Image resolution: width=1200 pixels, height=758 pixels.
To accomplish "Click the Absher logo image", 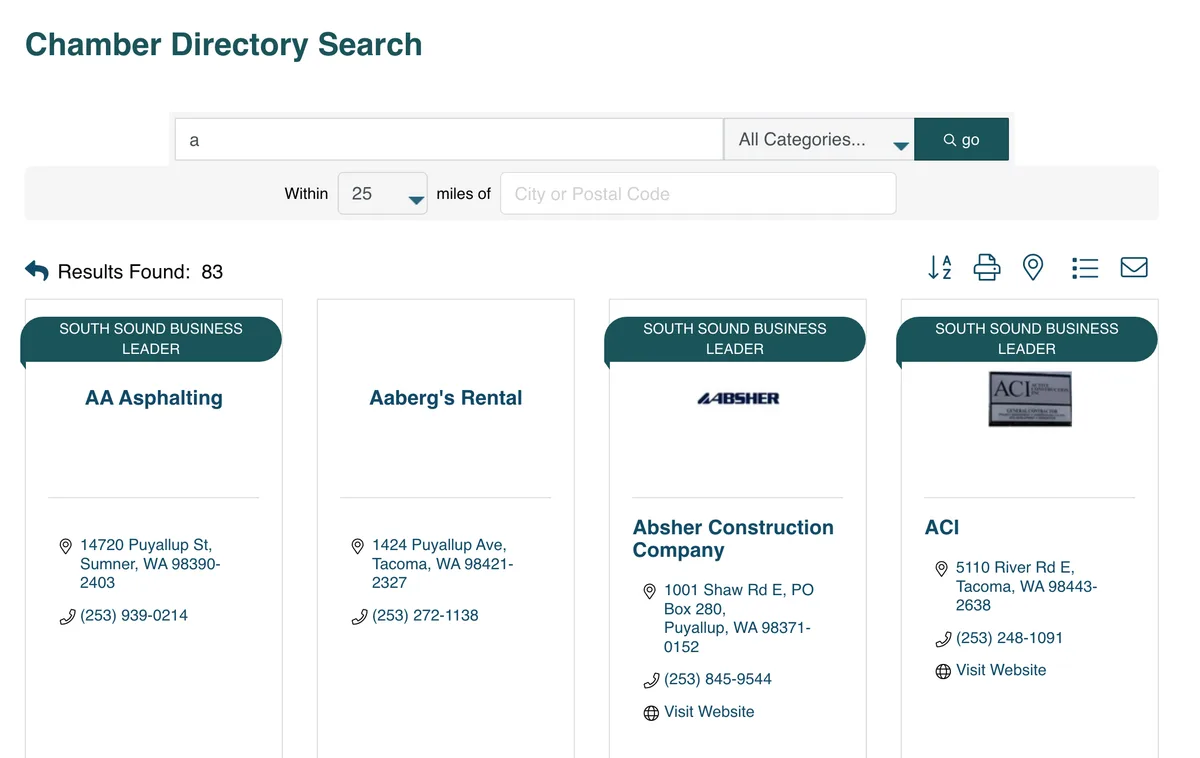I will [x=738, y=398].
